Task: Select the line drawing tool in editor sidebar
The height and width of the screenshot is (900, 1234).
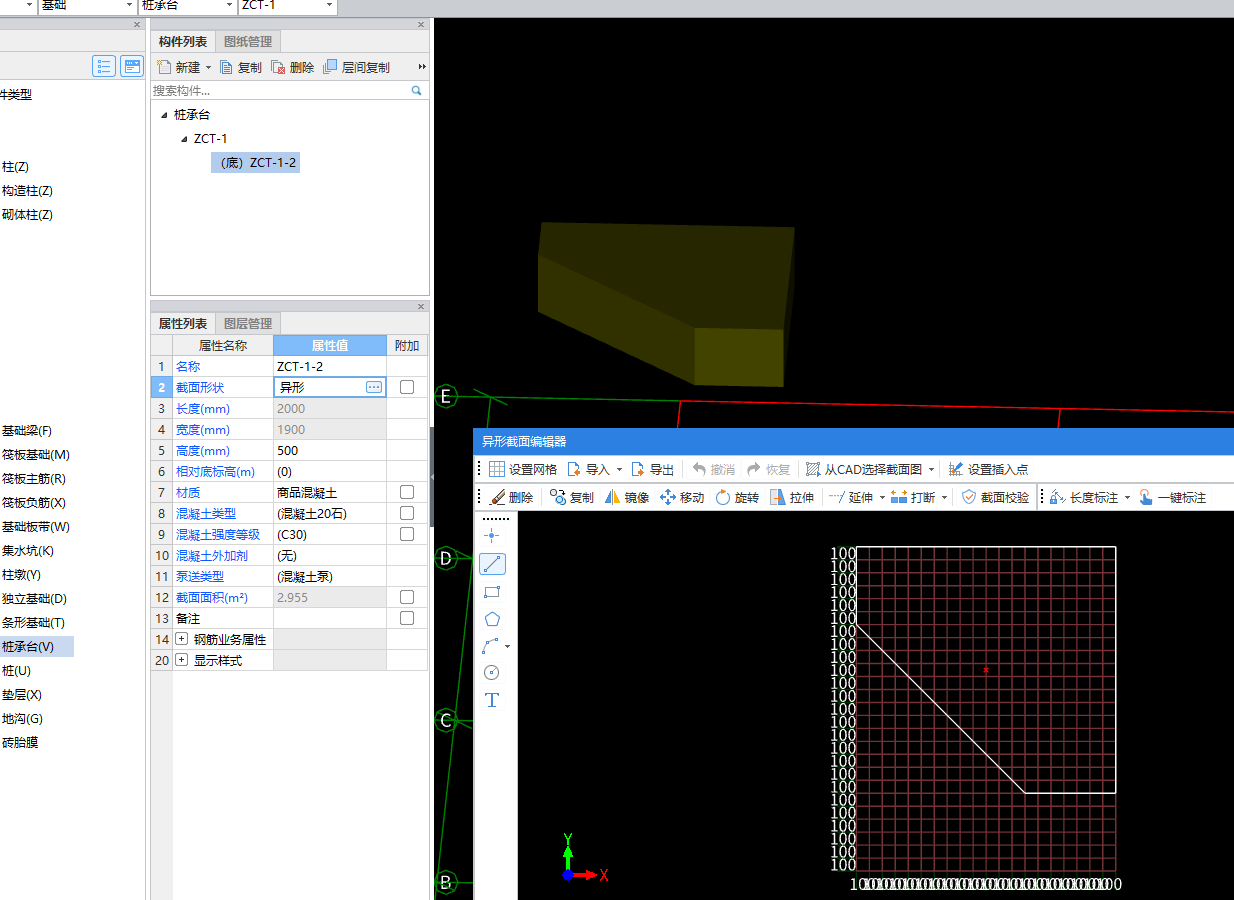Action: coord(492,564)
